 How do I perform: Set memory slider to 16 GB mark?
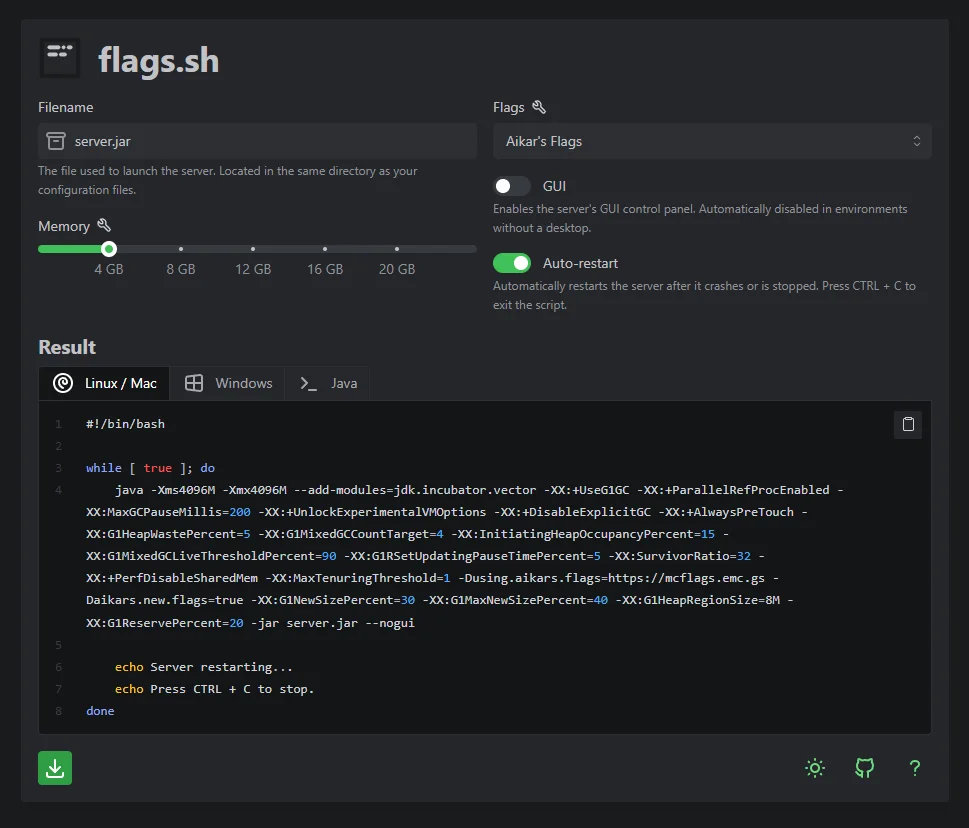[325, 249]
